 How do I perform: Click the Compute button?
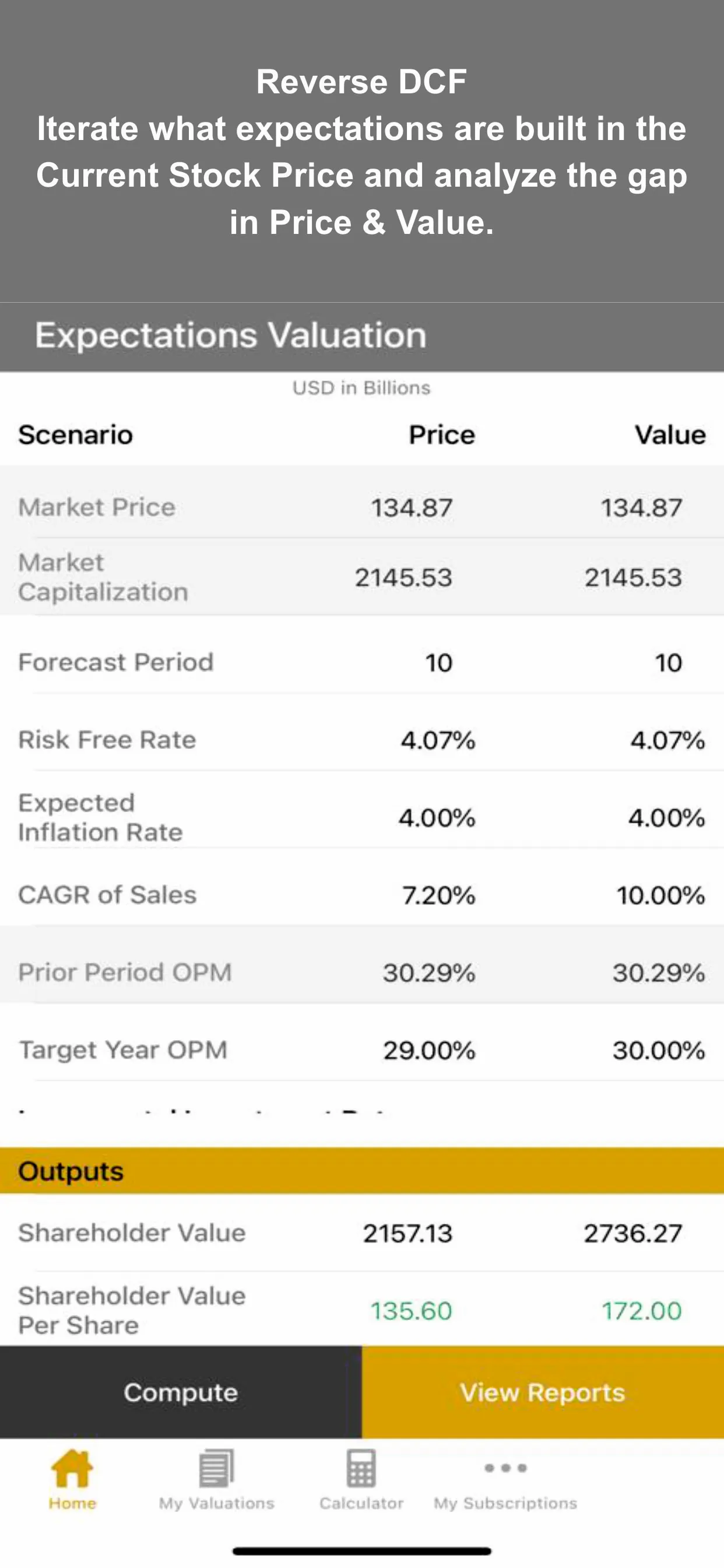click(181, 1392)
